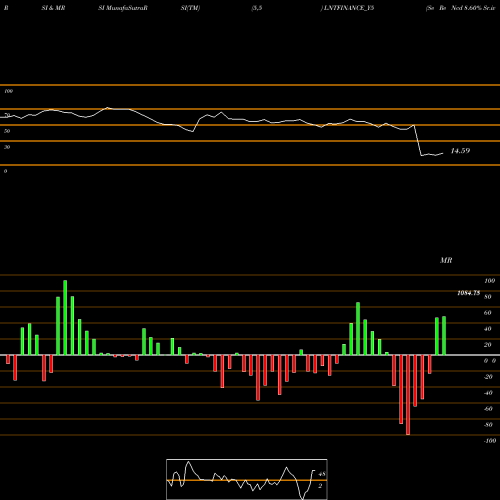Click the RSI axis label 30

[7, 147]
